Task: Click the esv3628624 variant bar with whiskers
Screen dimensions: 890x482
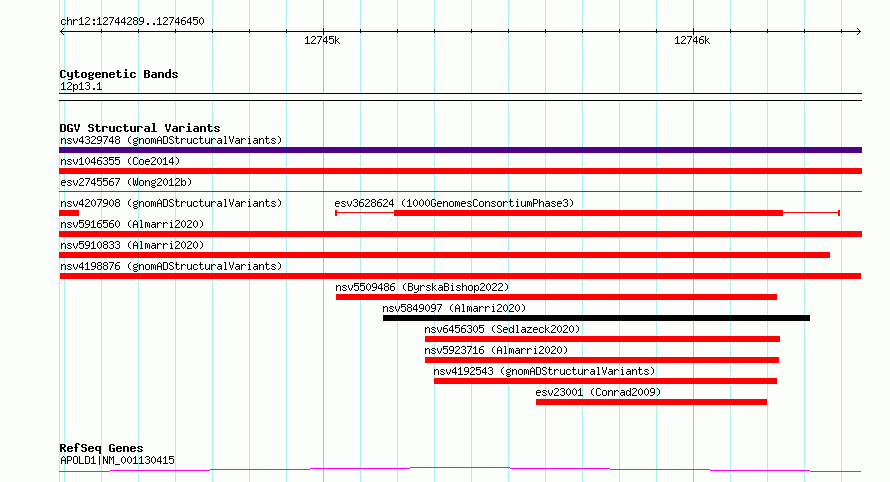Action: coord(587,213)
